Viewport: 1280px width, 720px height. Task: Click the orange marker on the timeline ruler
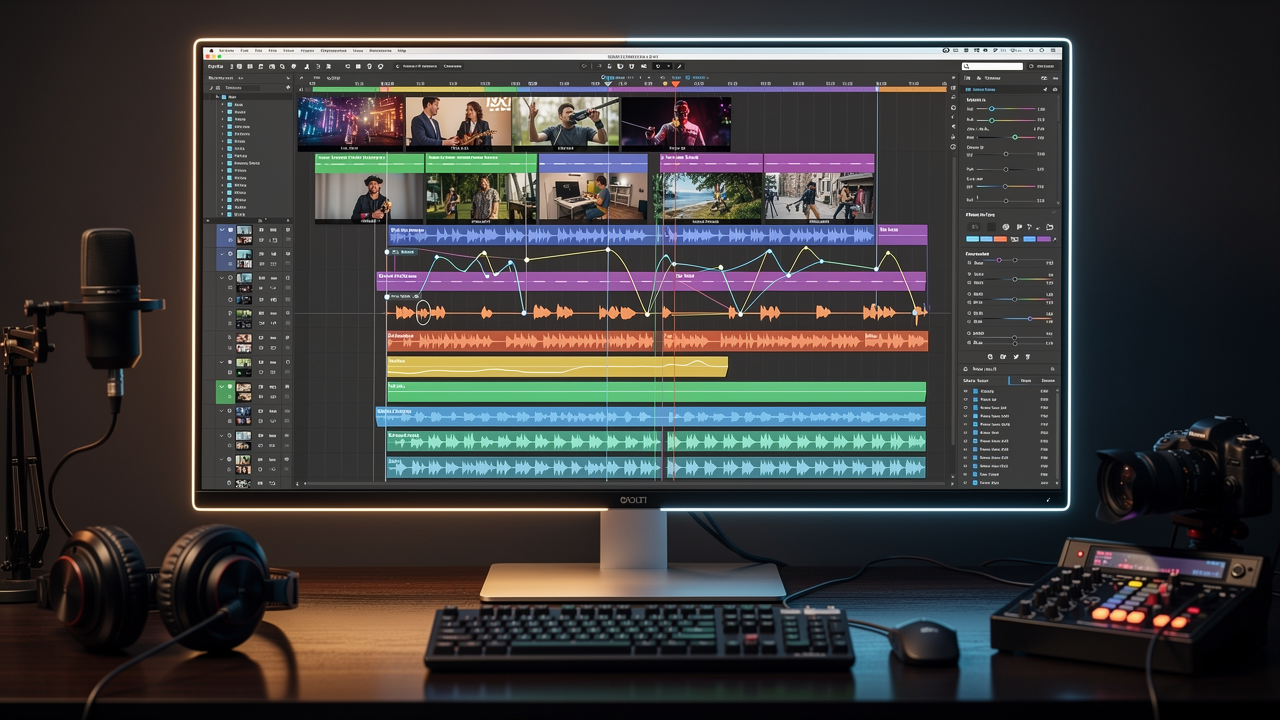click(675, 84)
